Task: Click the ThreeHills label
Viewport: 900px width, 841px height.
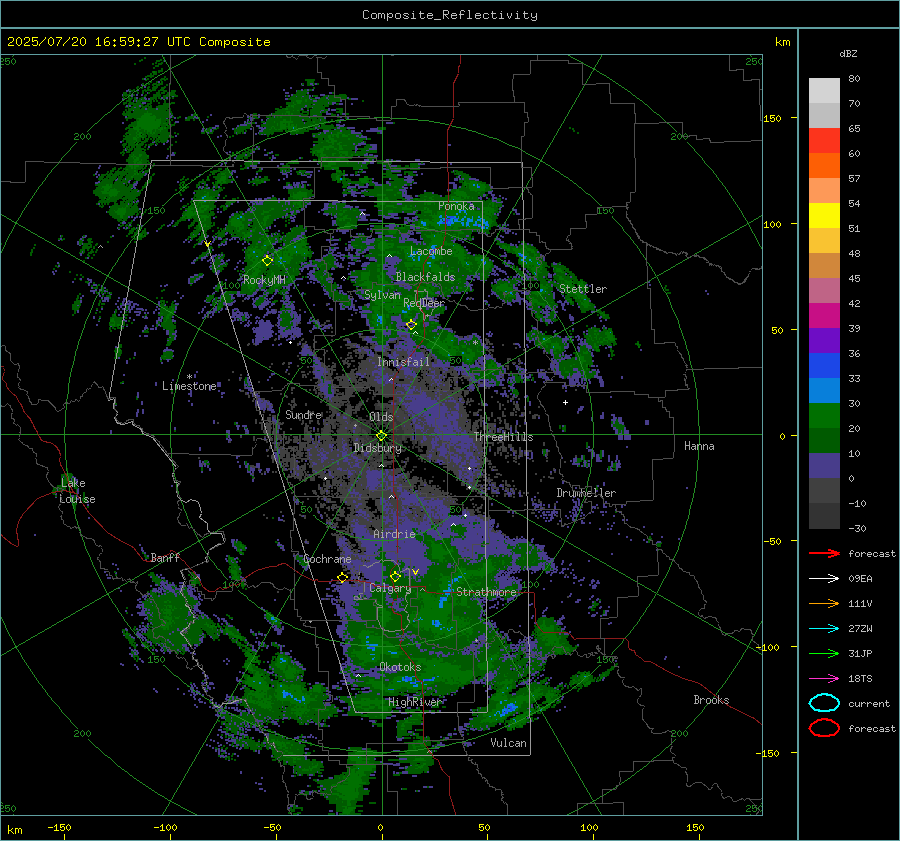Action: tap(503, 437)
